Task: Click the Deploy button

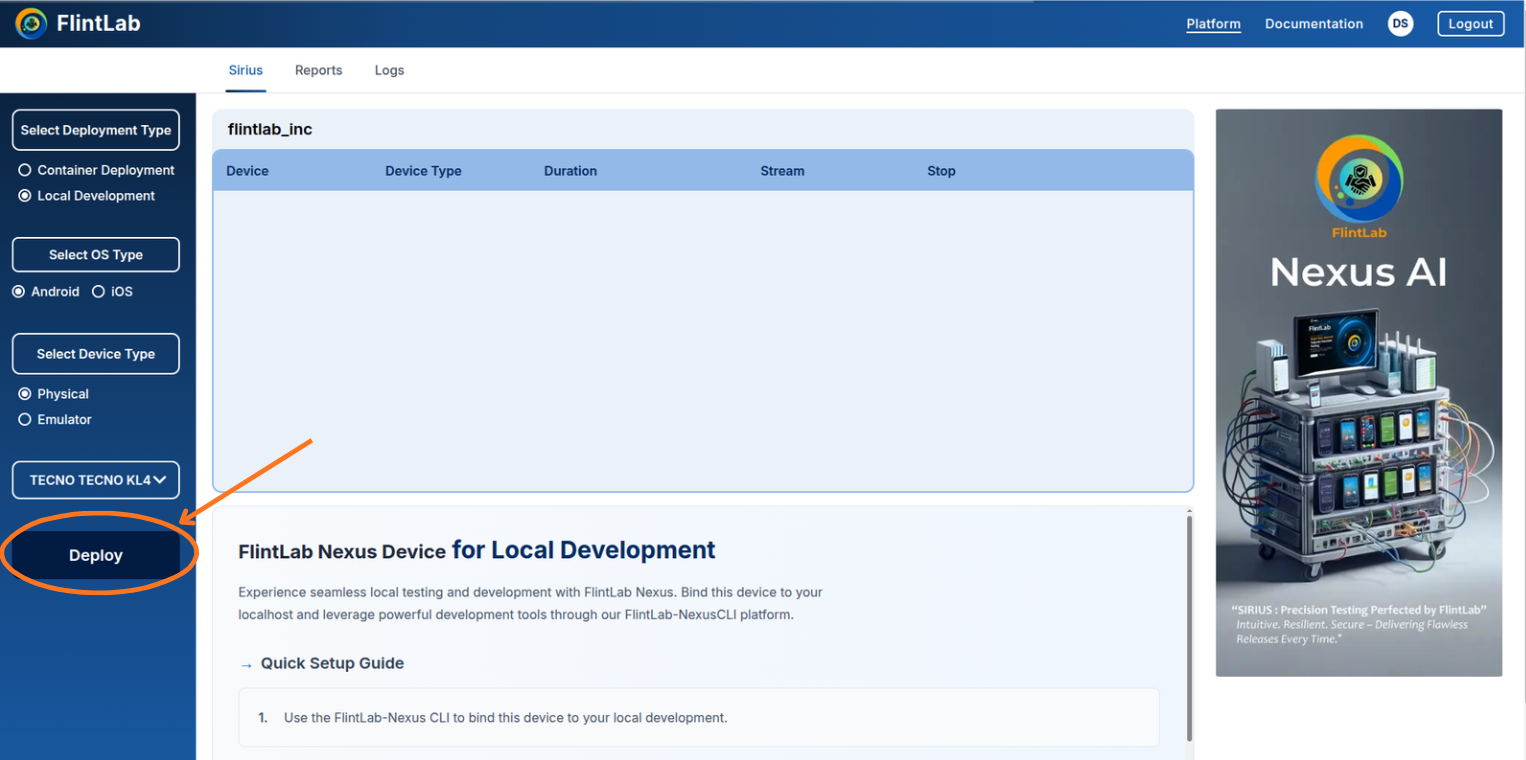Action: coord(96,555)
